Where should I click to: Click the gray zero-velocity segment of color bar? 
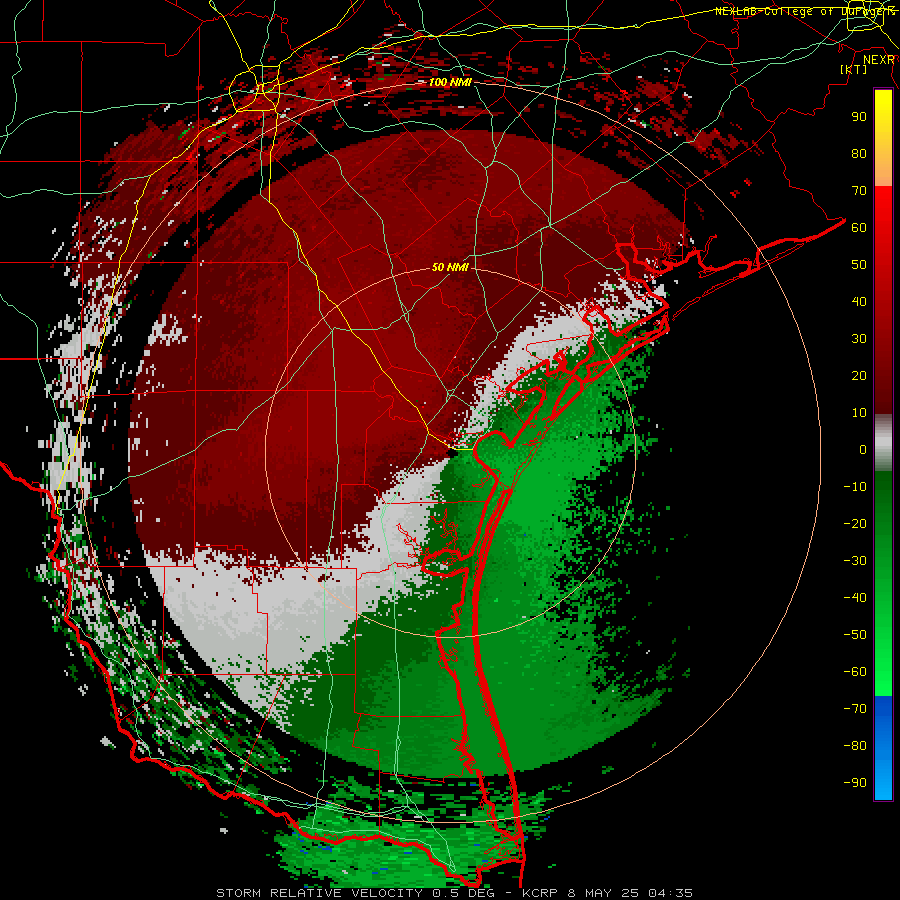(883, 443)
